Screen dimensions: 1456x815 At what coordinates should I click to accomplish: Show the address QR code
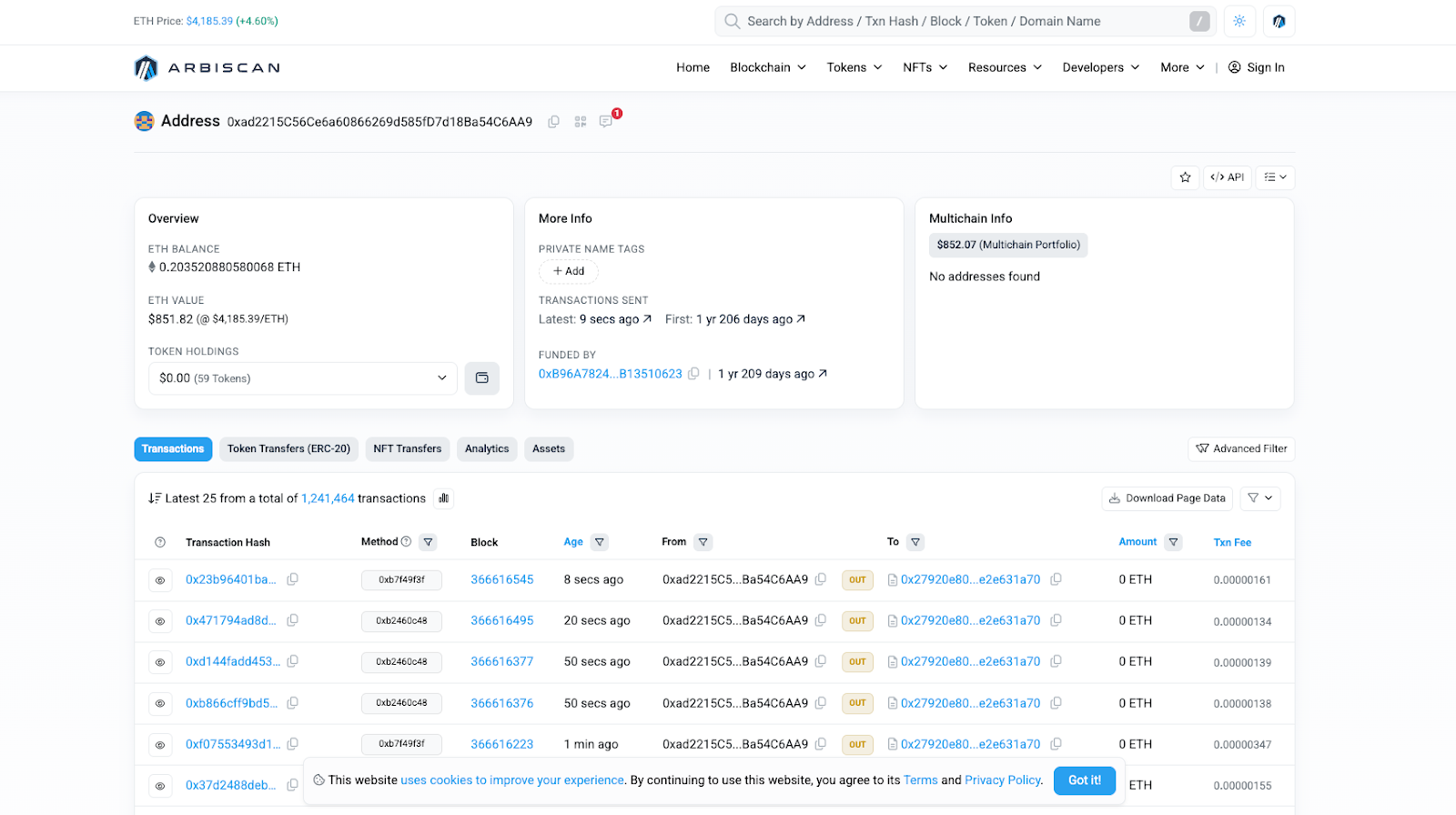point(581,122)
